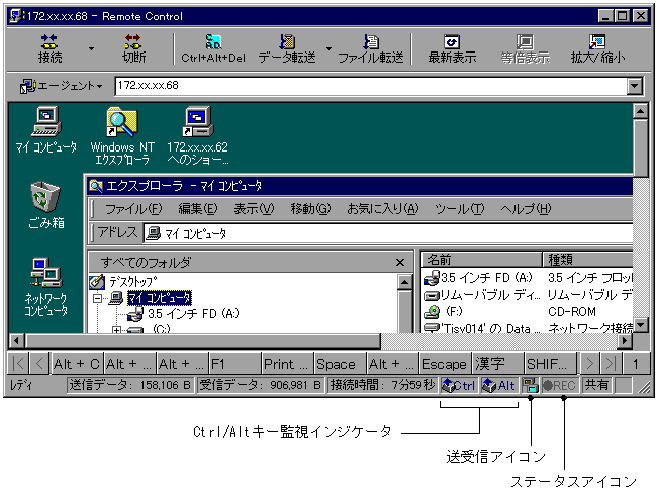
Task: Click the 切断 disconnect toolbar icon
Action: 133,49
